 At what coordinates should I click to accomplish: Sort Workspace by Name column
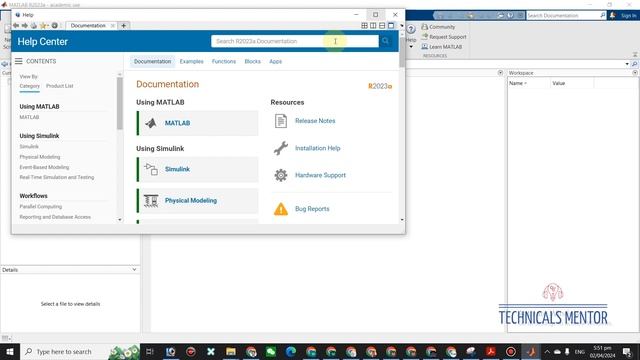click(x=529, y=83)
